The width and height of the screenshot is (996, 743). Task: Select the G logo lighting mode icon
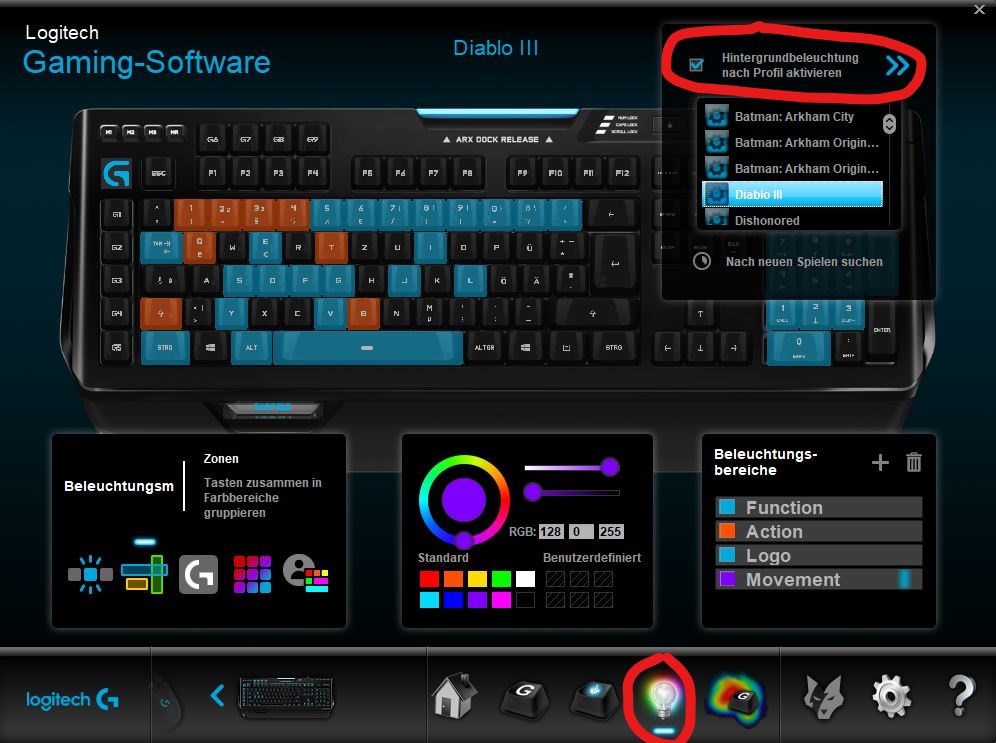198,574
